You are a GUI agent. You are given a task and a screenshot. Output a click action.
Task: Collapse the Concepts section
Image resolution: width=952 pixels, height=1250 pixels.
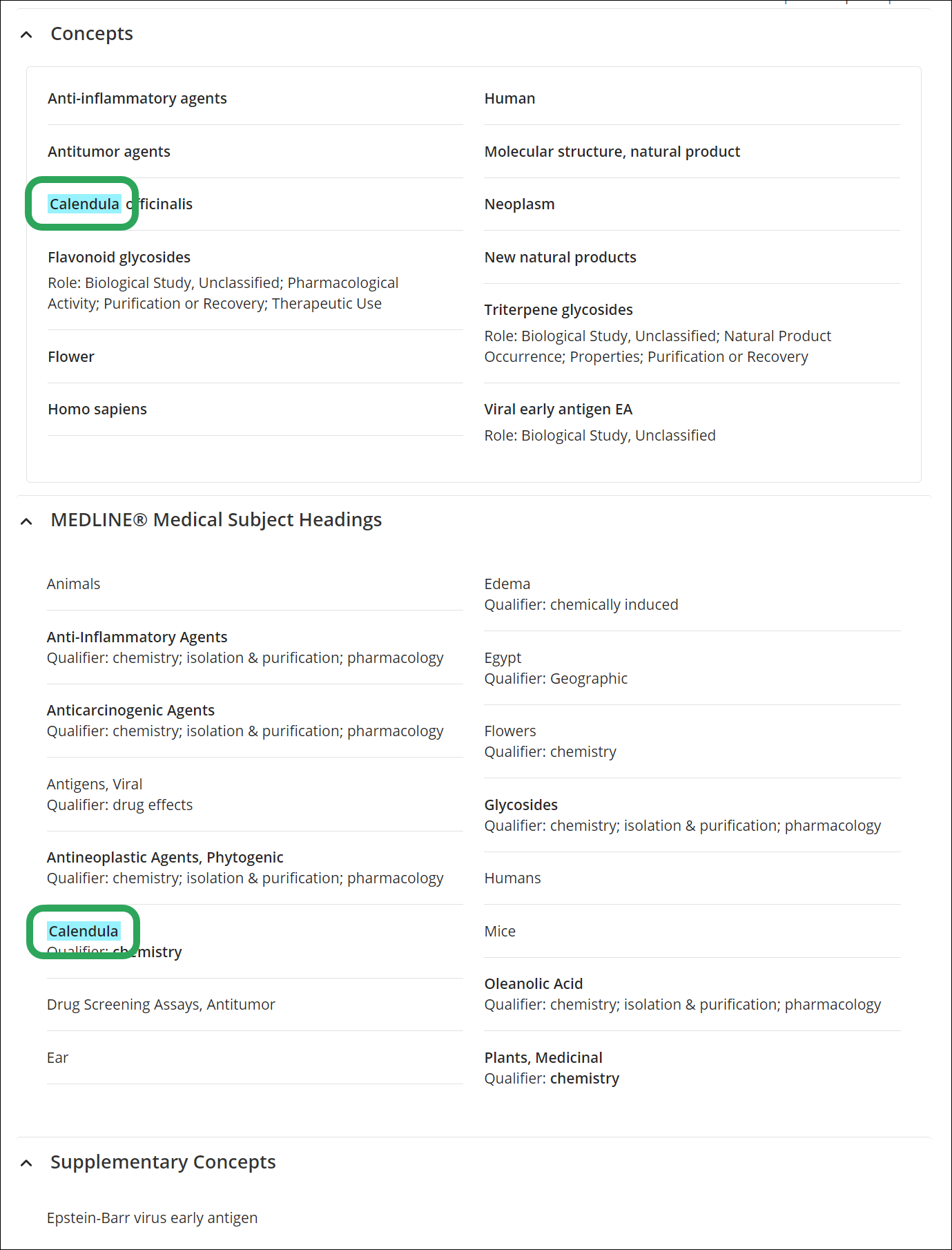click(26, 35)
